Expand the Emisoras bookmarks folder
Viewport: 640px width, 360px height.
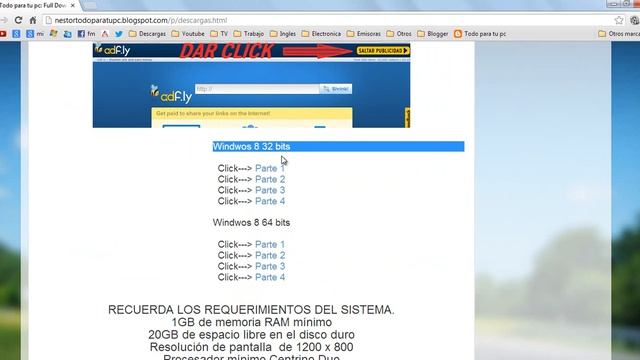pos(364,34)
